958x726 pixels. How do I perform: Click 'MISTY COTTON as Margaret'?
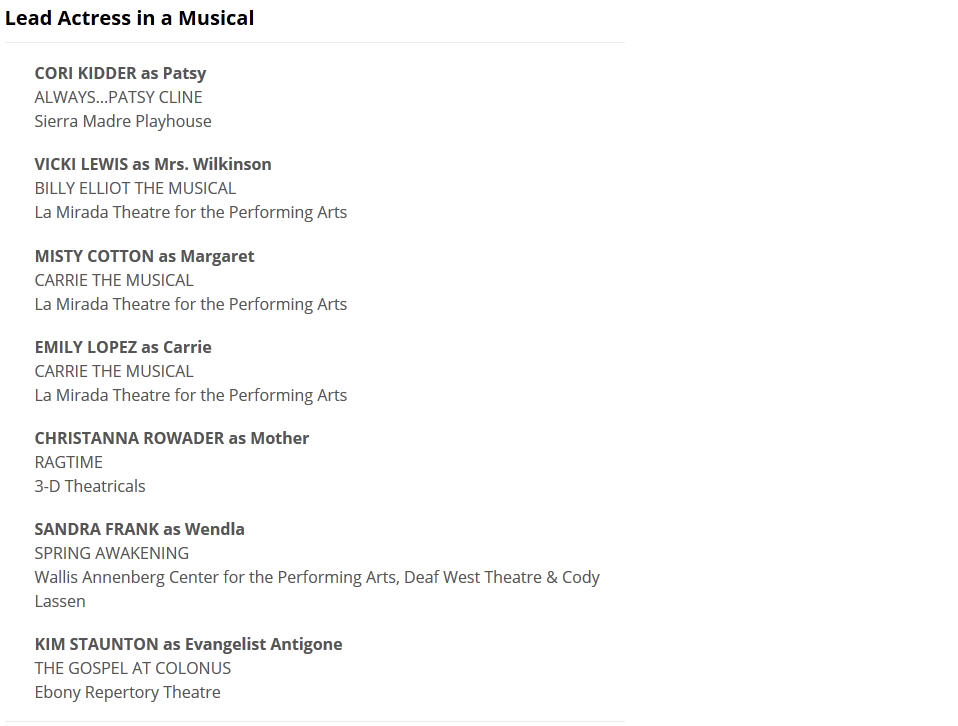(144, 256)
